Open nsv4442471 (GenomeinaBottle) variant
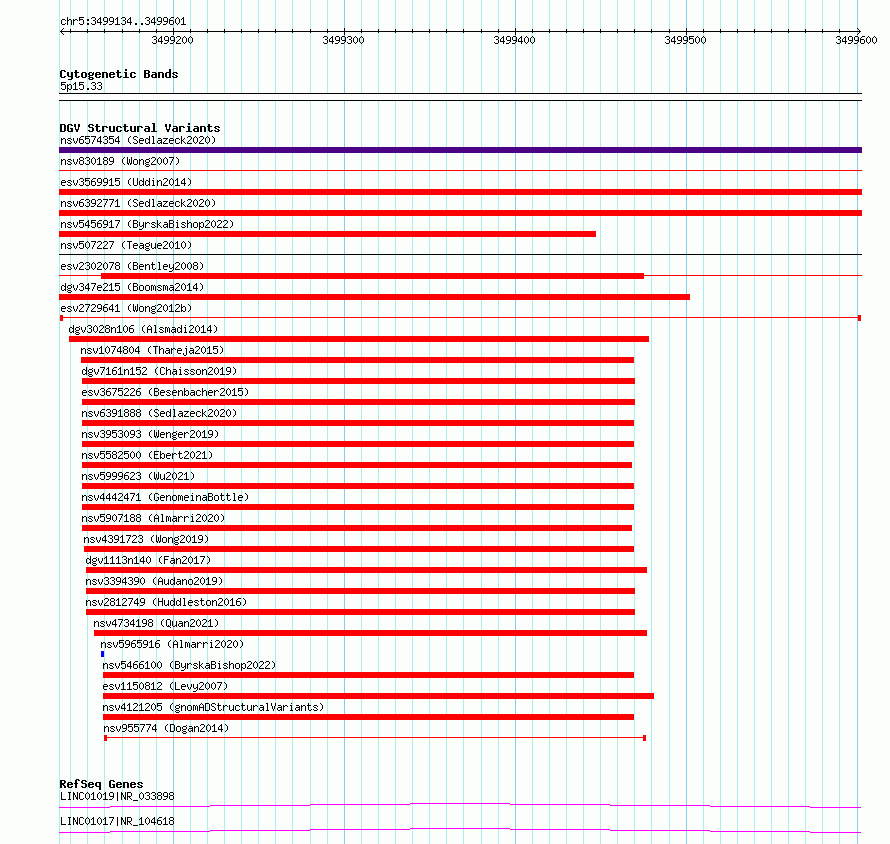890x844 pixels. [x=165, y=497]
